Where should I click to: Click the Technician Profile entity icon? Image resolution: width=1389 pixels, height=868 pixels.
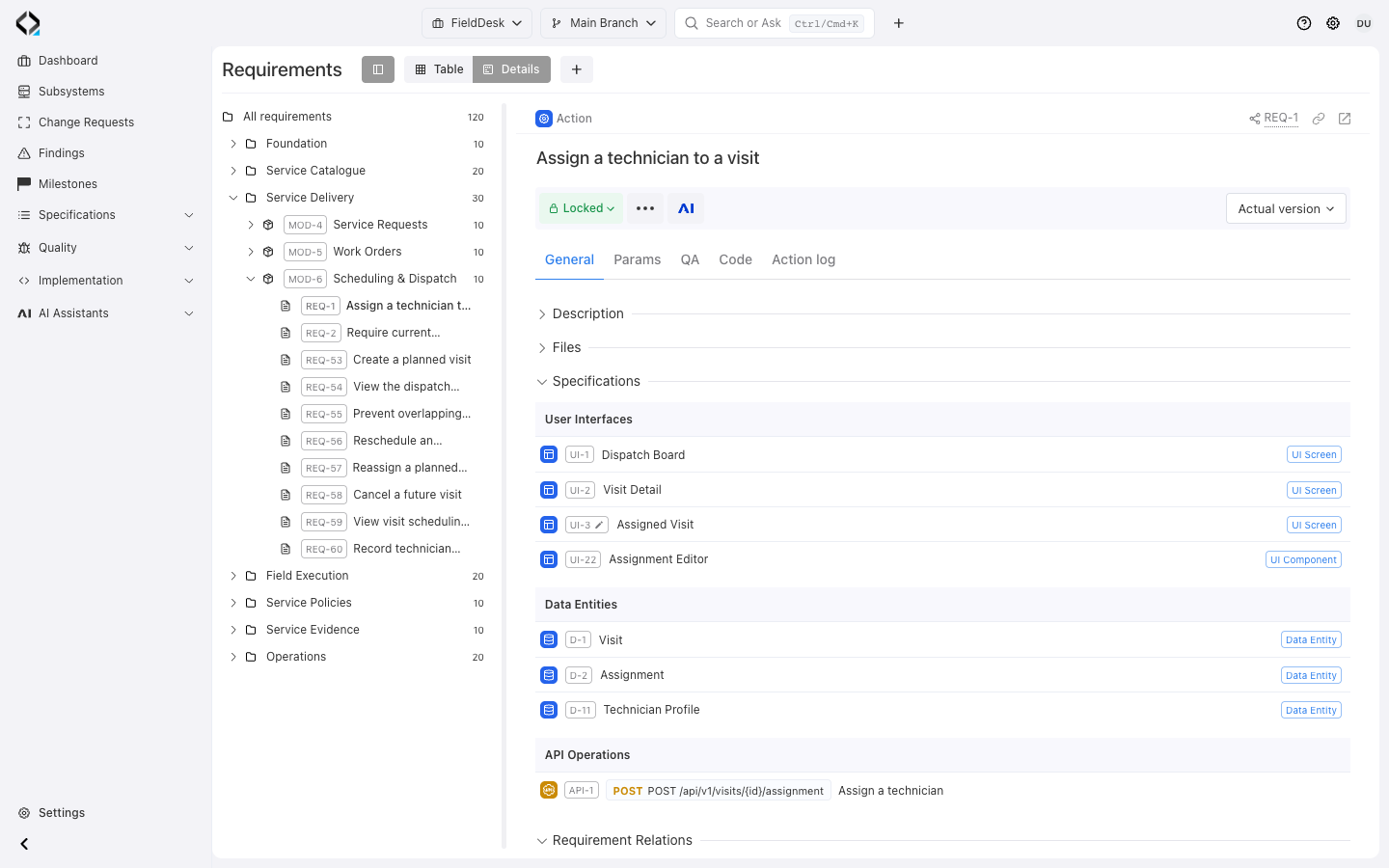point(549,710)
